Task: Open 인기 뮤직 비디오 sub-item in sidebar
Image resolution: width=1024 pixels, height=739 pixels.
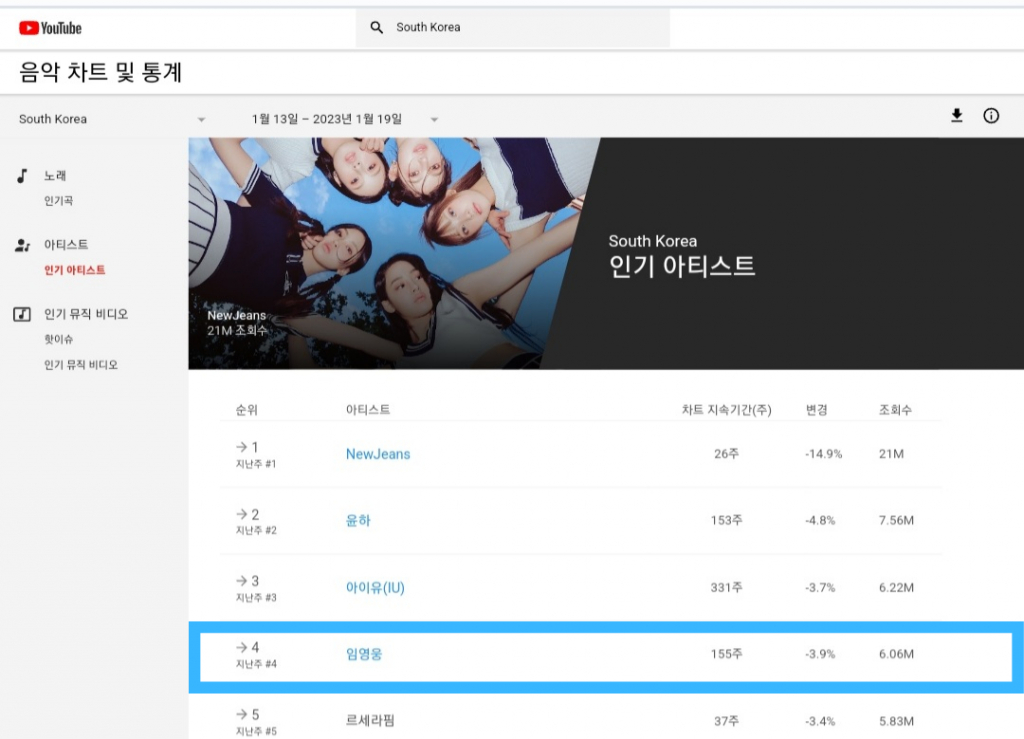Action: 80,365
